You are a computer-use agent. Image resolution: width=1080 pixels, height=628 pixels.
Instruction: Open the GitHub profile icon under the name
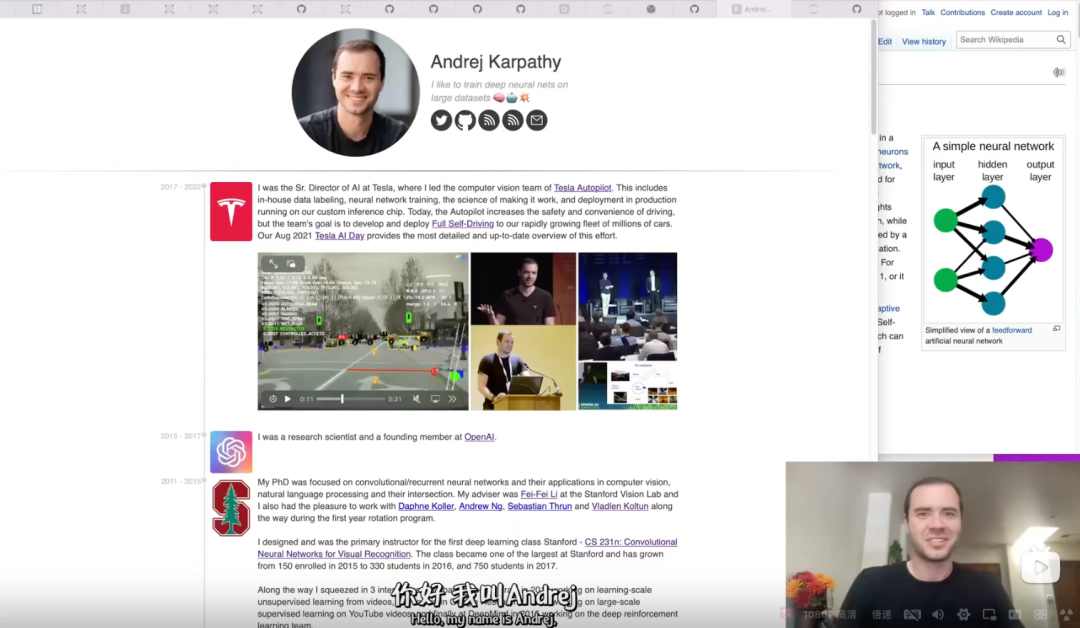465,121
